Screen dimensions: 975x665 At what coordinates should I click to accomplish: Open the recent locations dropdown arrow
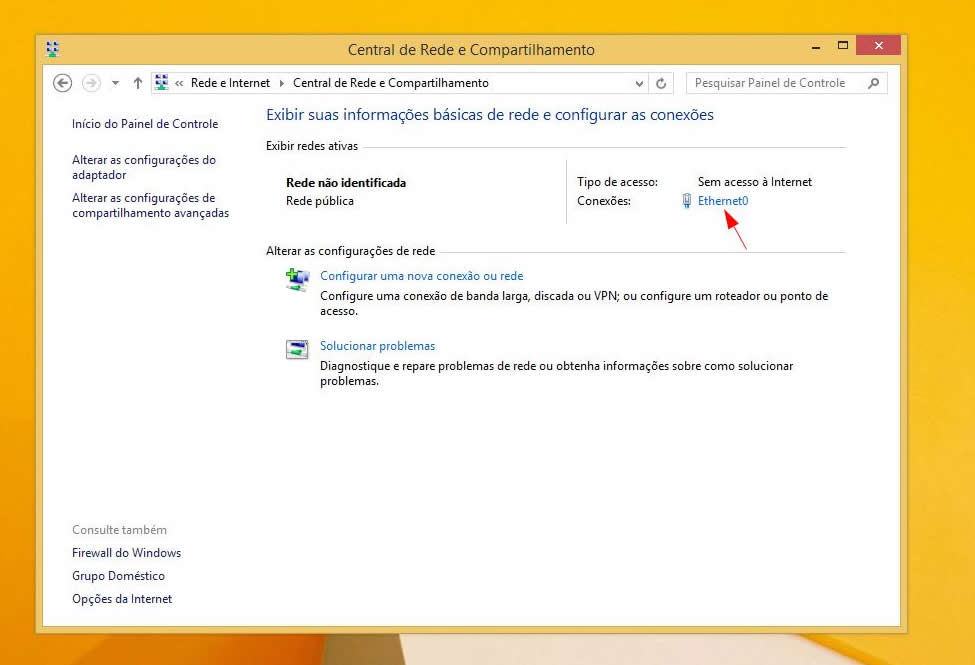click(116, 83)
